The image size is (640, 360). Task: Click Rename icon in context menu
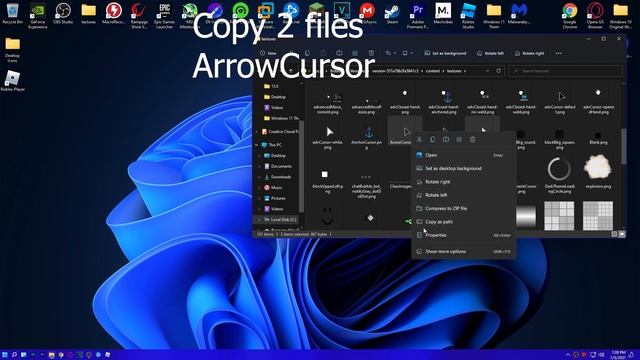tap(446, 140)
